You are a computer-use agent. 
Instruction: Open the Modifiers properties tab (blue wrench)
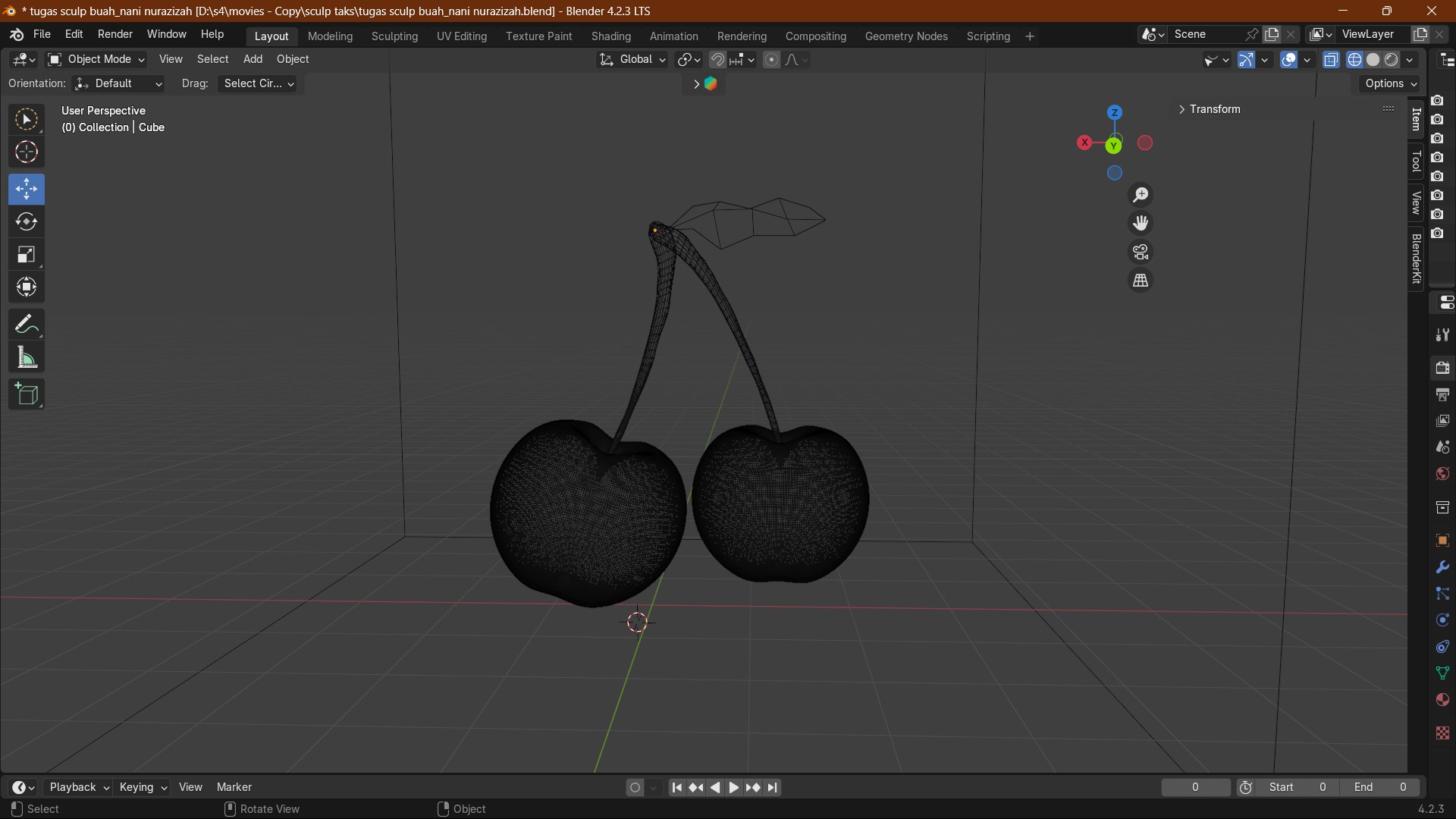tap(1442, 567)
